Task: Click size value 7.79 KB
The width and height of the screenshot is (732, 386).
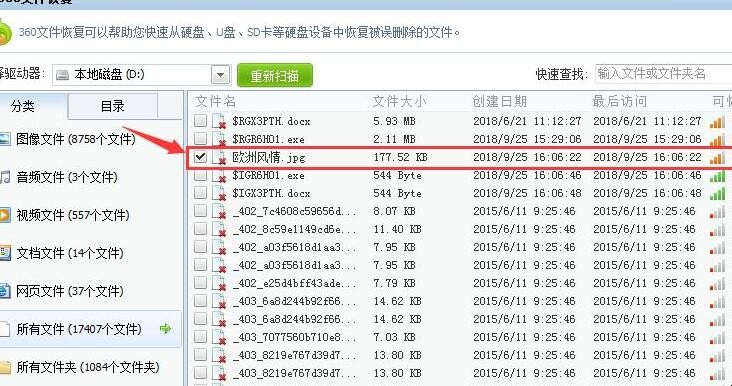Action: (x=394, y=283)
